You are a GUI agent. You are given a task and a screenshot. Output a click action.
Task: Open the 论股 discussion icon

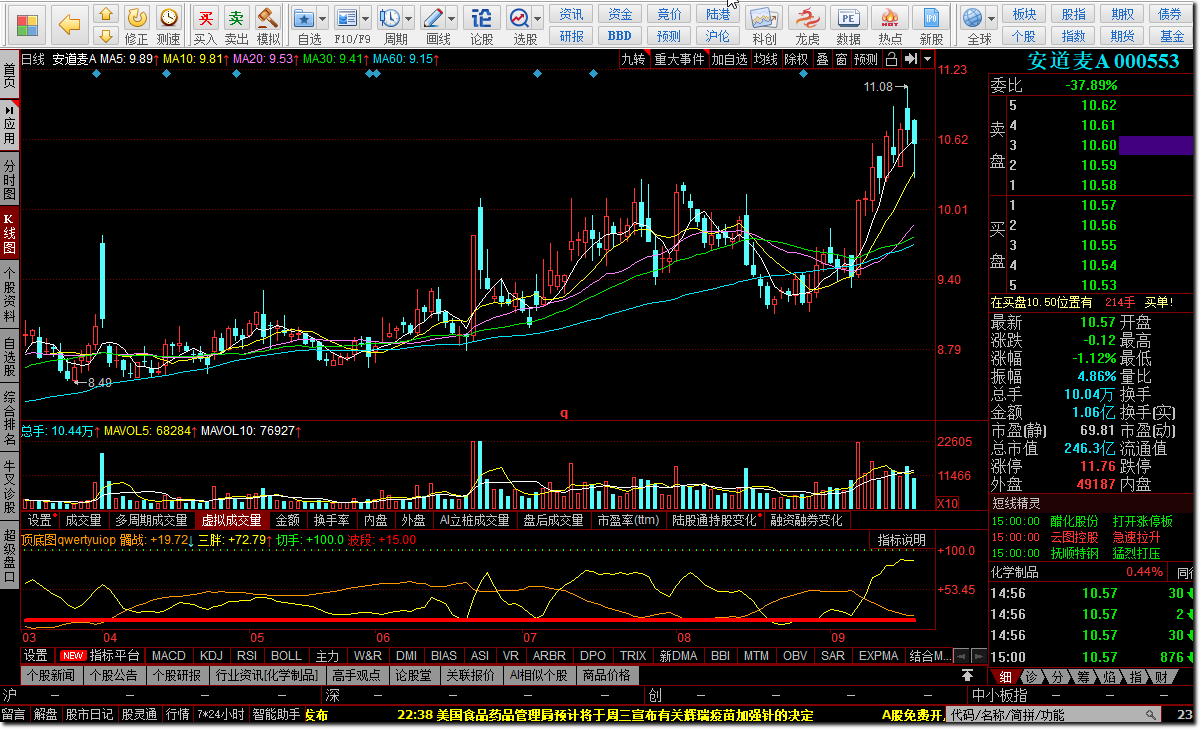[x=482, y=17]
